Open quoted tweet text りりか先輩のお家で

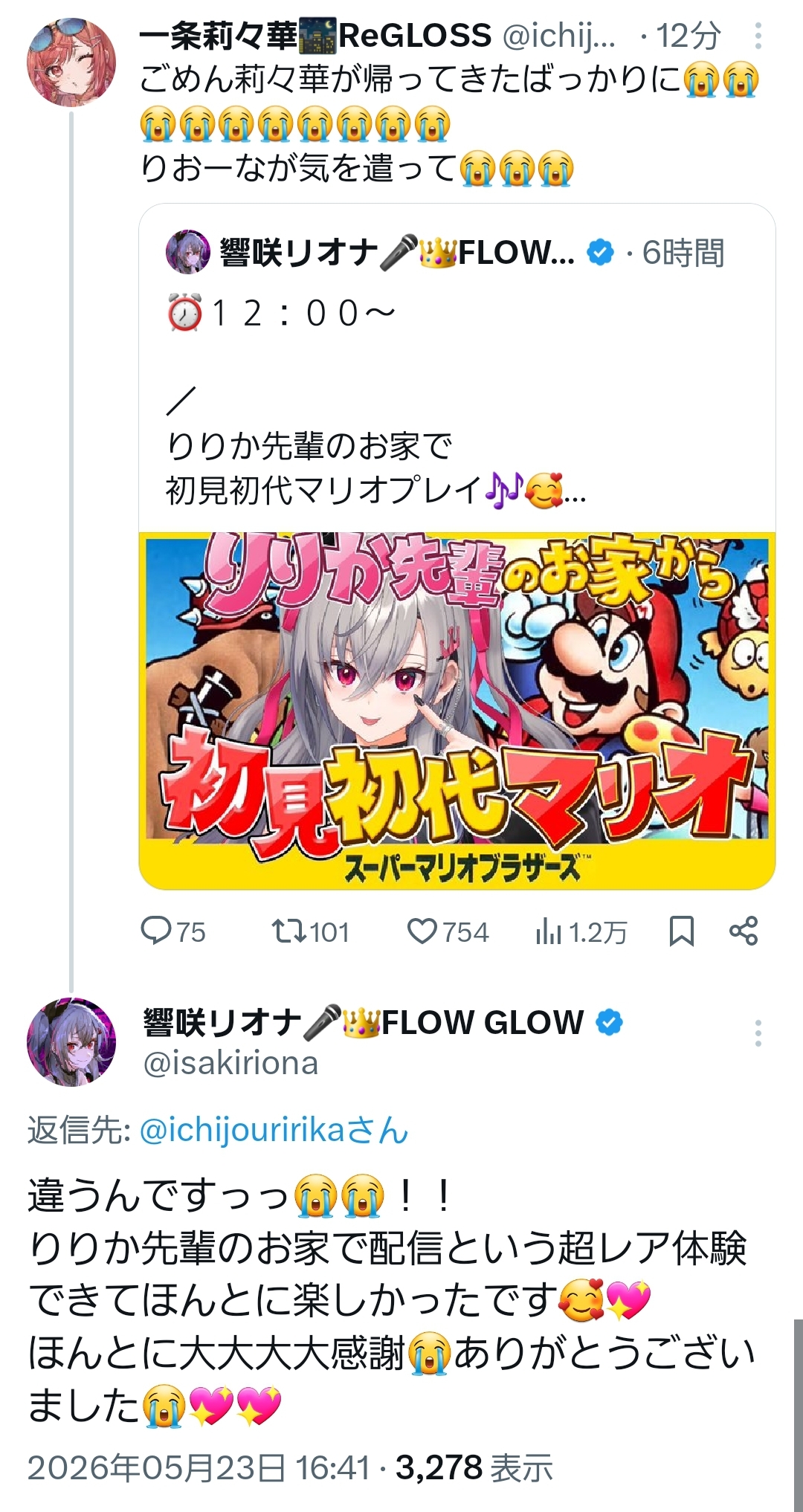pos(309,446)
